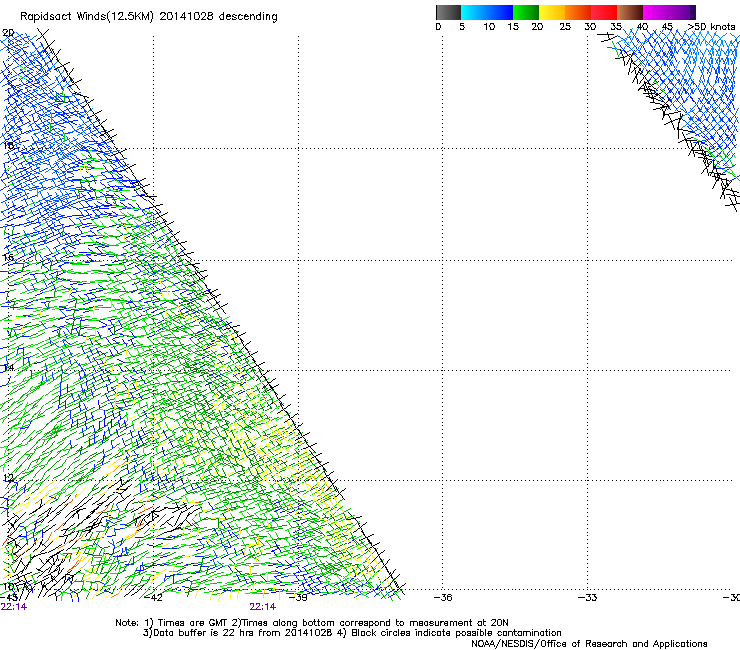Click 'Black circles indicate possible contamination' note
The image size is (740, 650).
pyautogui.click(x=456, y=633)
